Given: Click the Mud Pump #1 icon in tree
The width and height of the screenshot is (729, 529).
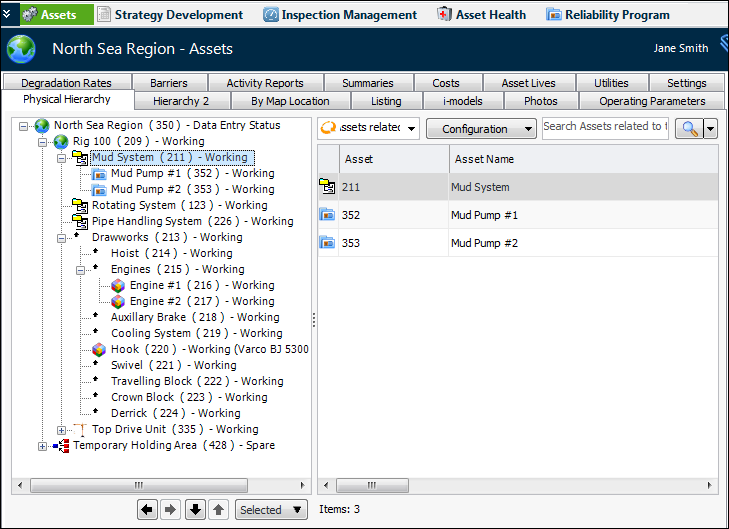Looking at the screenshot, I should [x=99, y=173].
